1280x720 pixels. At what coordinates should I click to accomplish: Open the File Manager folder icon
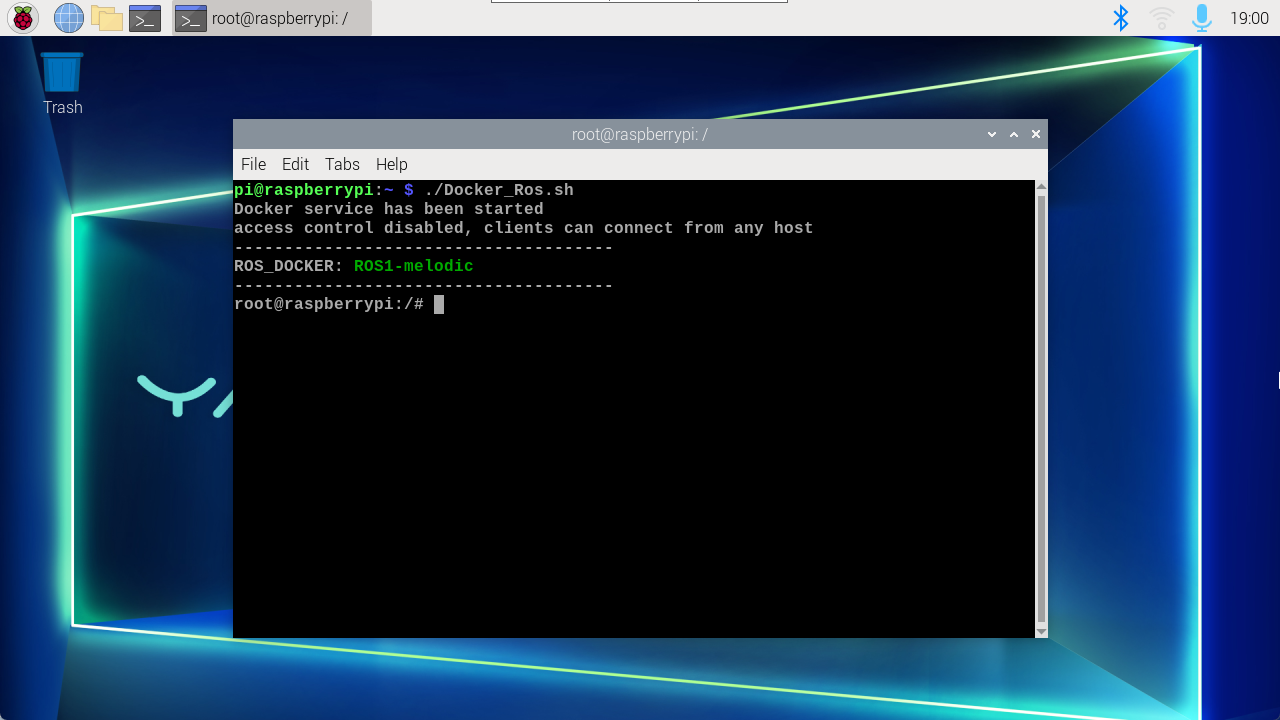(x=106, y=18)
